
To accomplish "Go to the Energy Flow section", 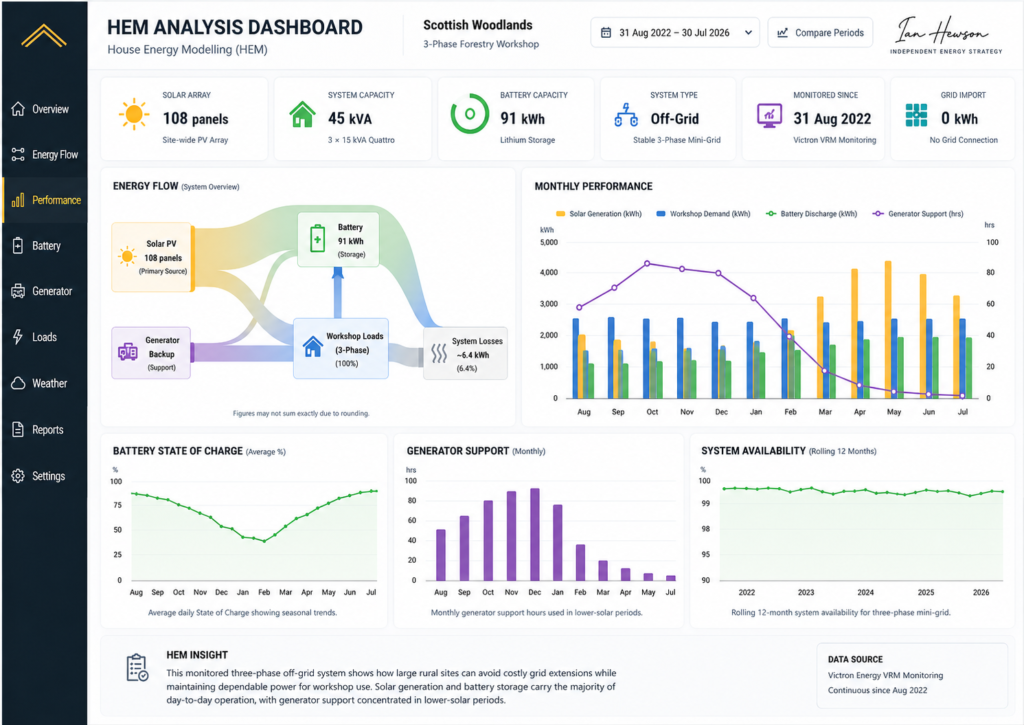I will tap(44, 155).
